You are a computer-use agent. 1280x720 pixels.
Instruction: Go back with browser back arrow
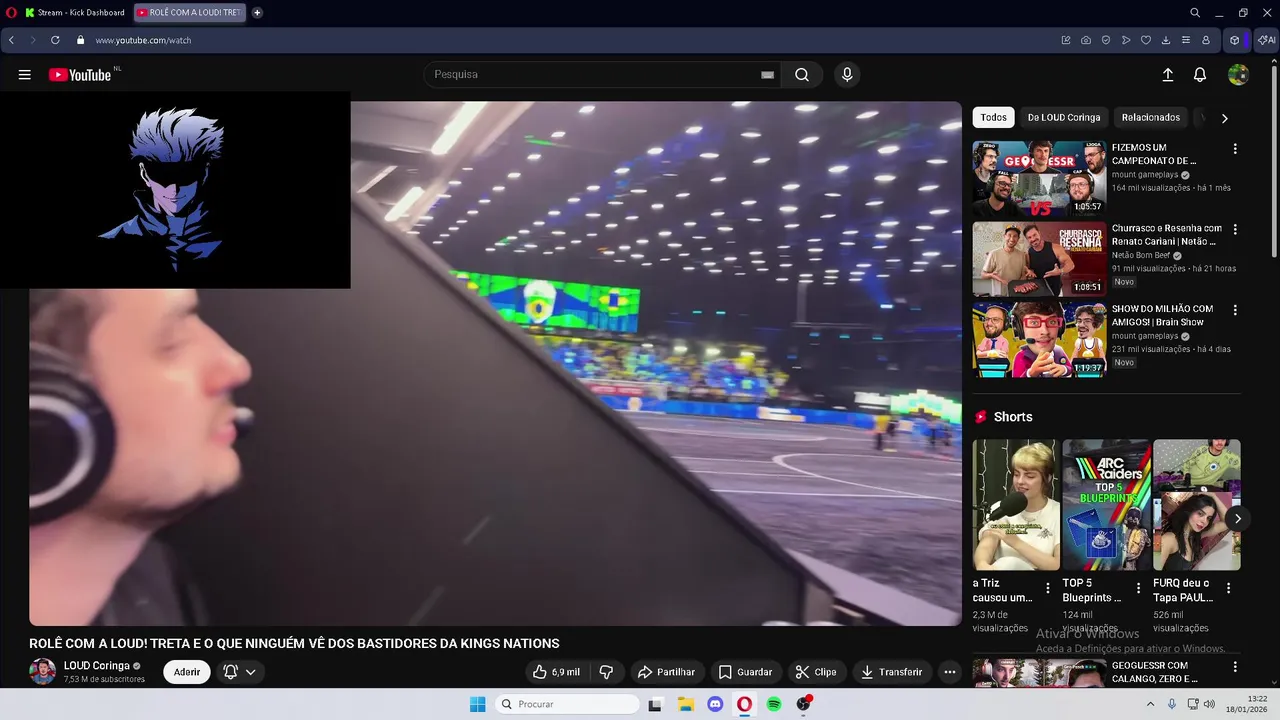11,40
